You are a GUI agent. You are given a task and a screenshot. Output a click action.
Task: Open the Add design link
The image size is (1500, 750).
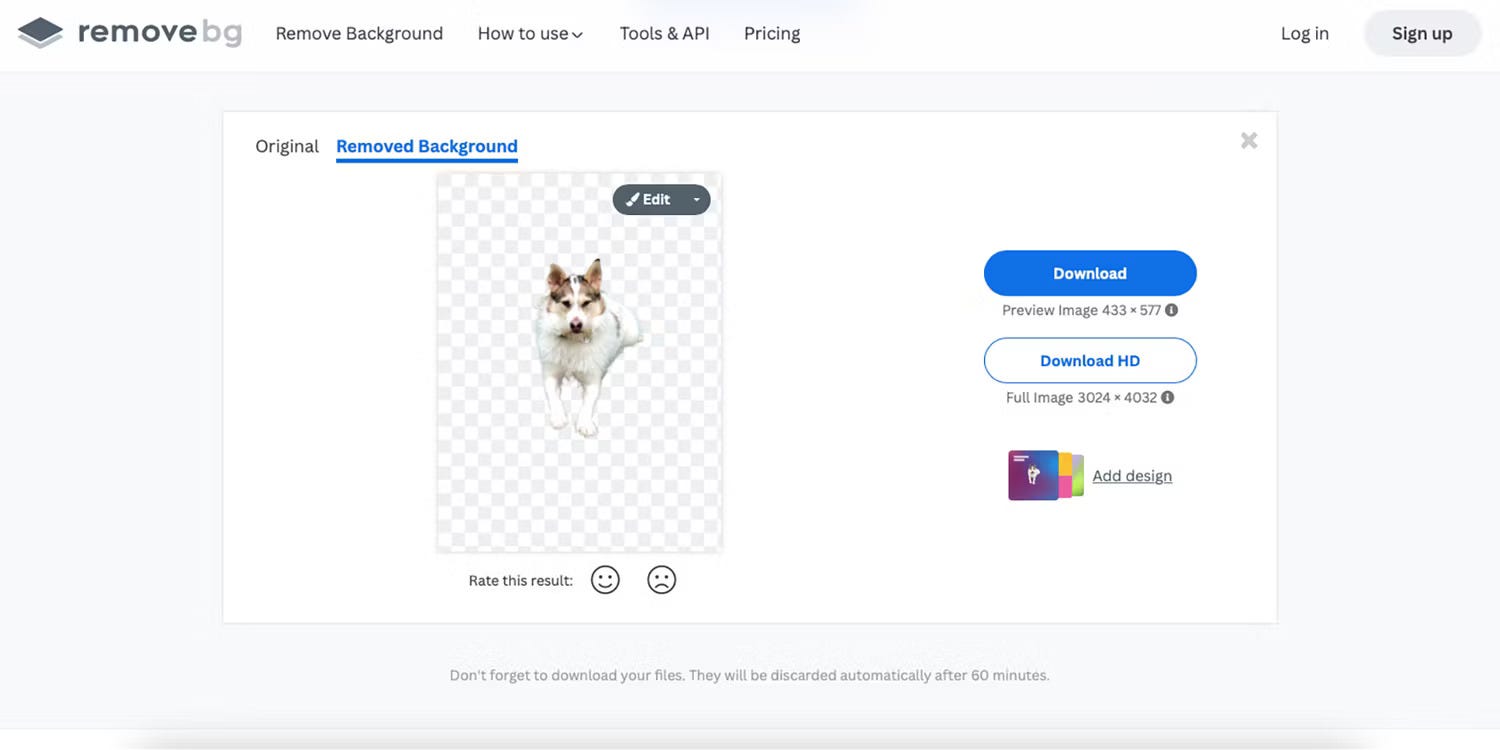click(1132, 476)
